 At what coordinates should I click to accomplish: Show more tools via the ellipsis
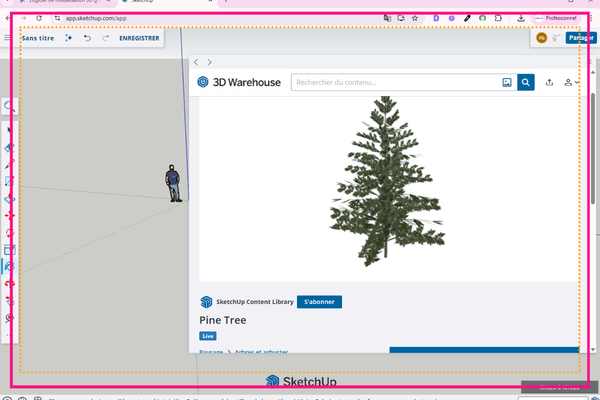coord(9,335)
